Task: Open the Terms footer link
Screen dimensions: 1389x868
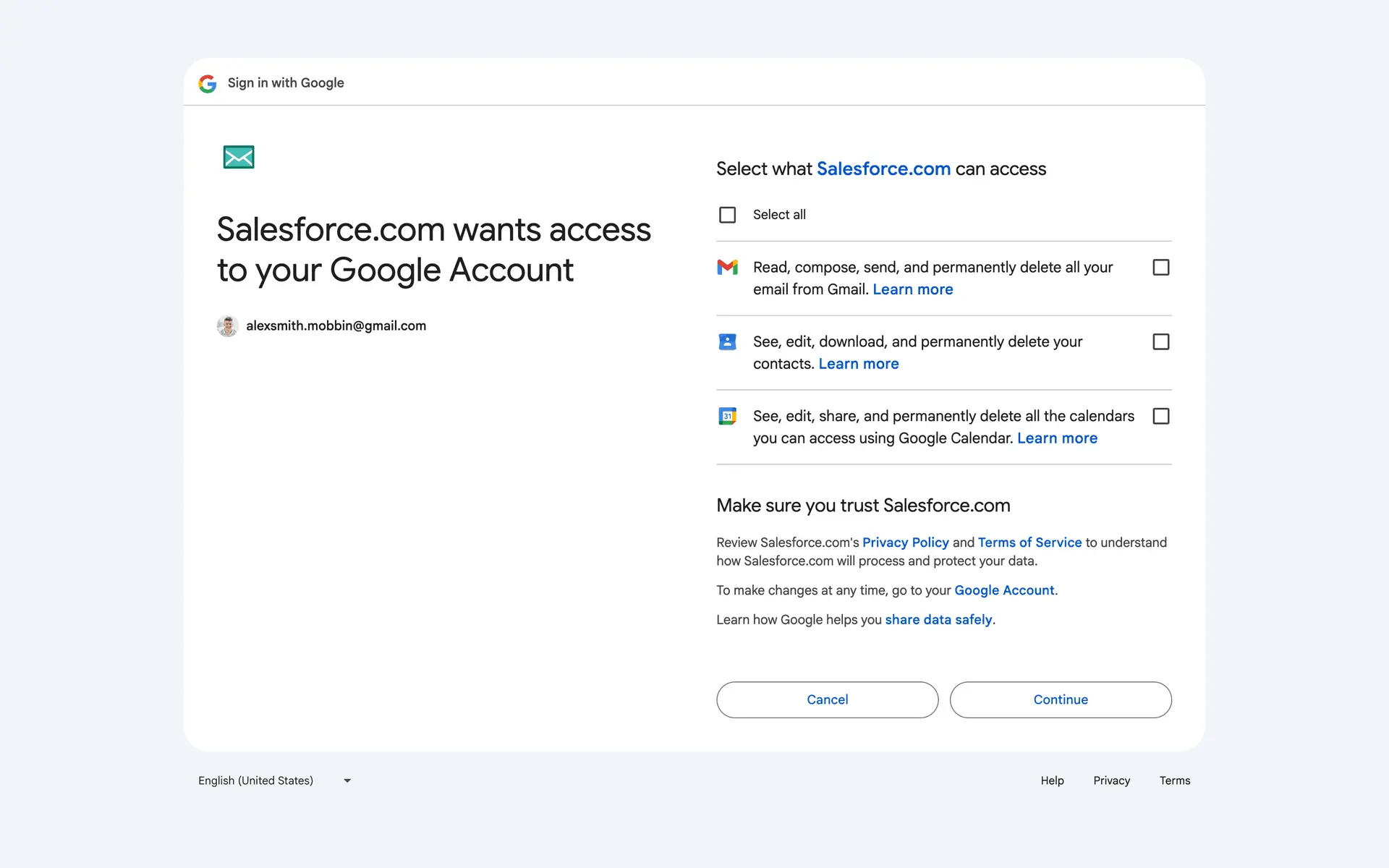Action: pyautogui.click(x=1174, y=780)
